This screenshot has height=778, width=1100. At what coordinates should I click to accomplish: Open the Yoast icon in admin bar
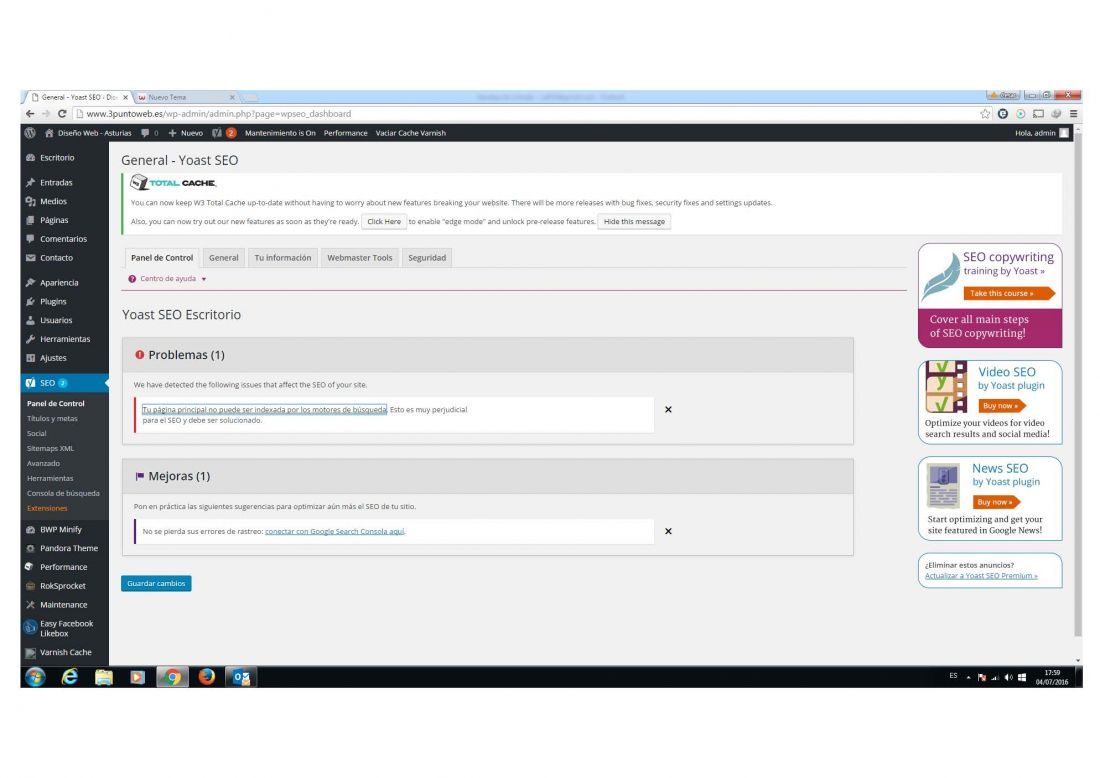point(224,133)
